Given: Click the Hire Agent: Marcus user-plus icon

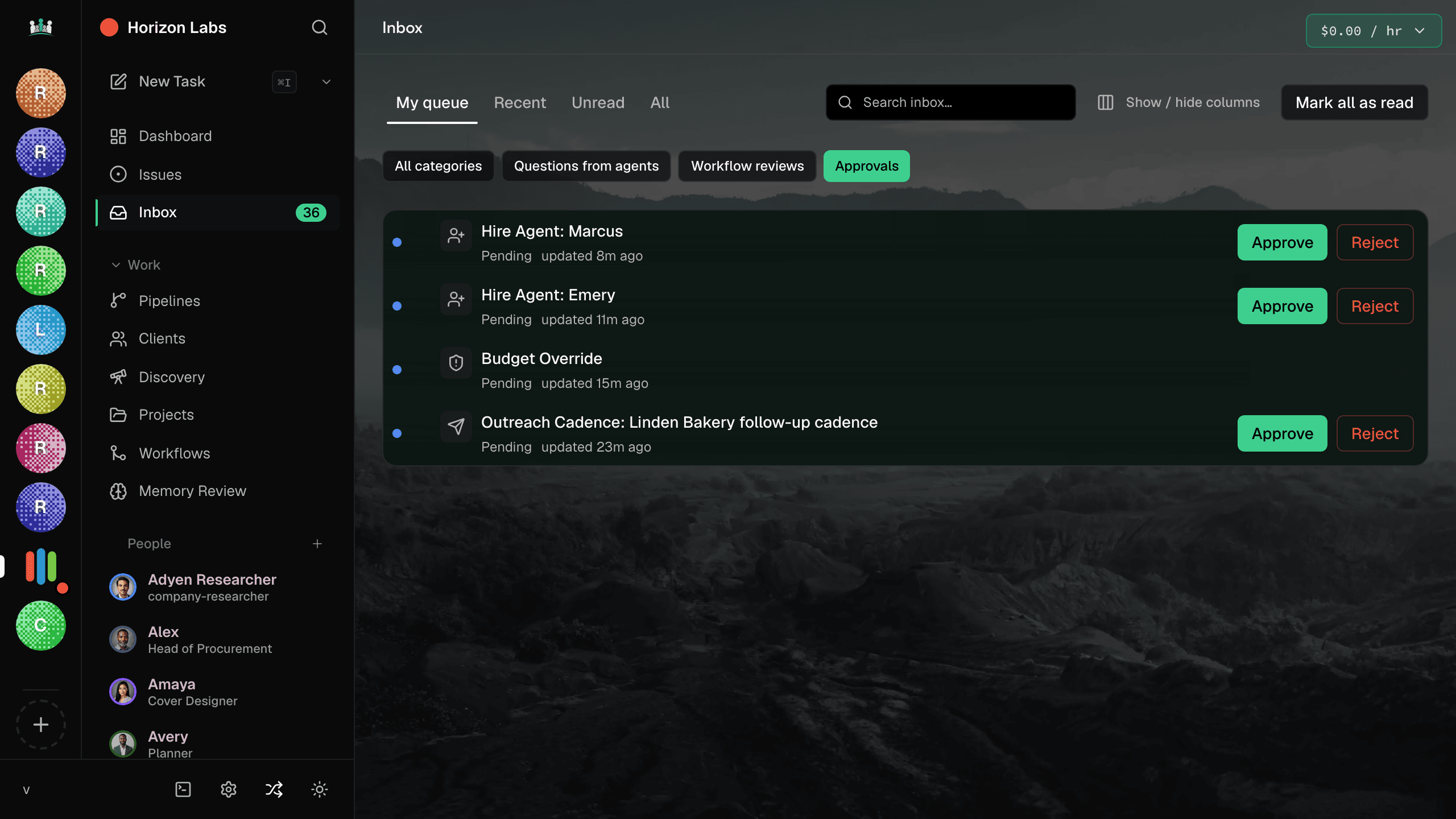Looking at the screenshot, I should click(456, 235).
